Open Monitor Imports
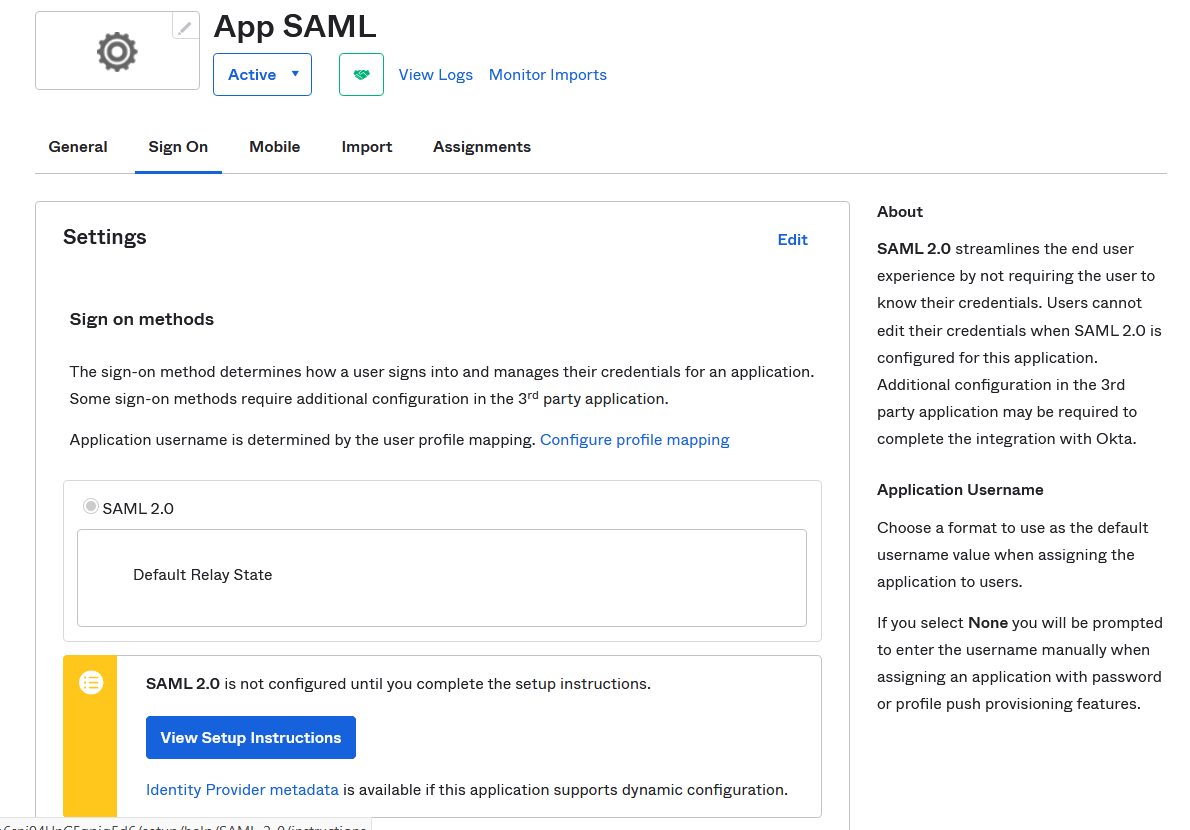Image resolution: width=1190 pixels, height=830 pixels. [x=548, y=74]
